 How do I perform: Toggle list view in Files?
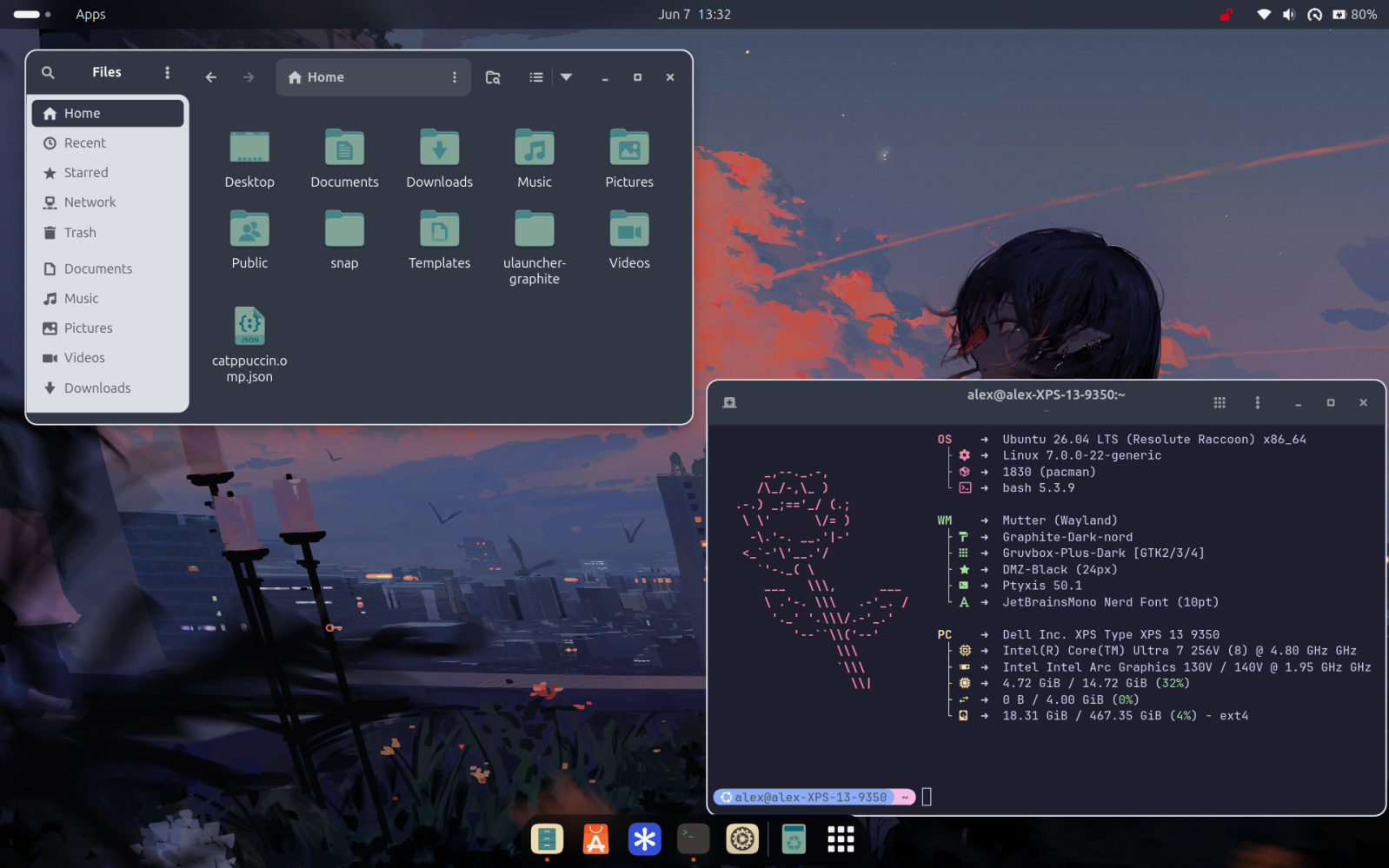[x=536, y=77]
